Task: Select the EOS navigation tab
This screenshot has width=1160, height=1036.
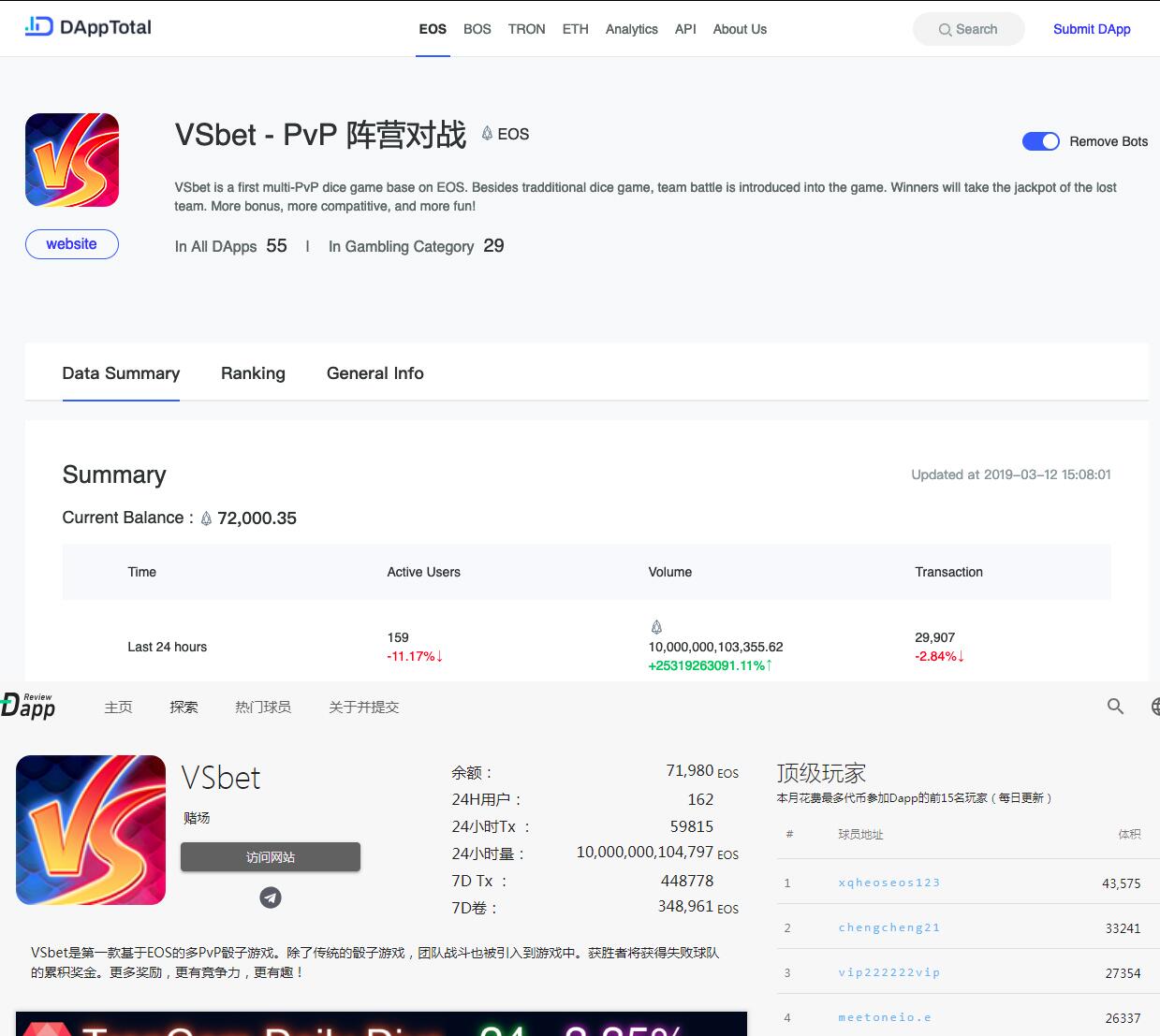Action: tap(433, 29)
